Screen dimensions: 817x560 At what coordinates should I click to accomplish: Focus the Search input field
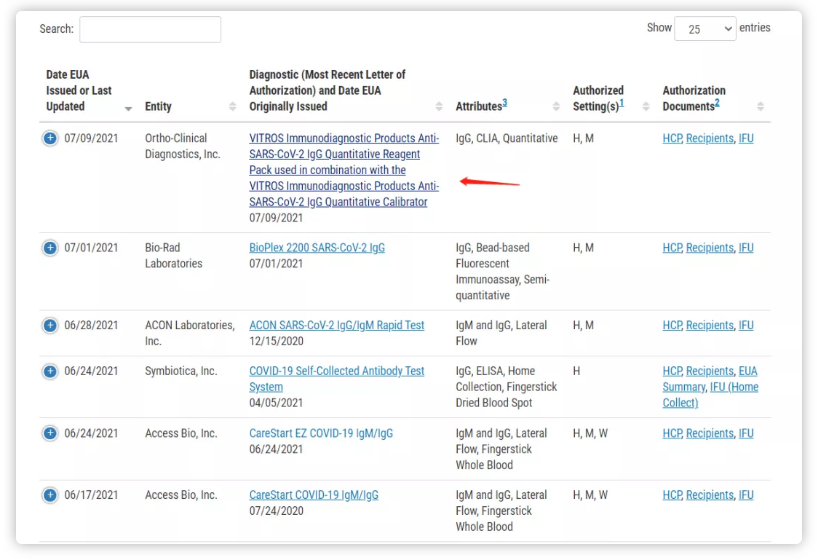(150, 29)
